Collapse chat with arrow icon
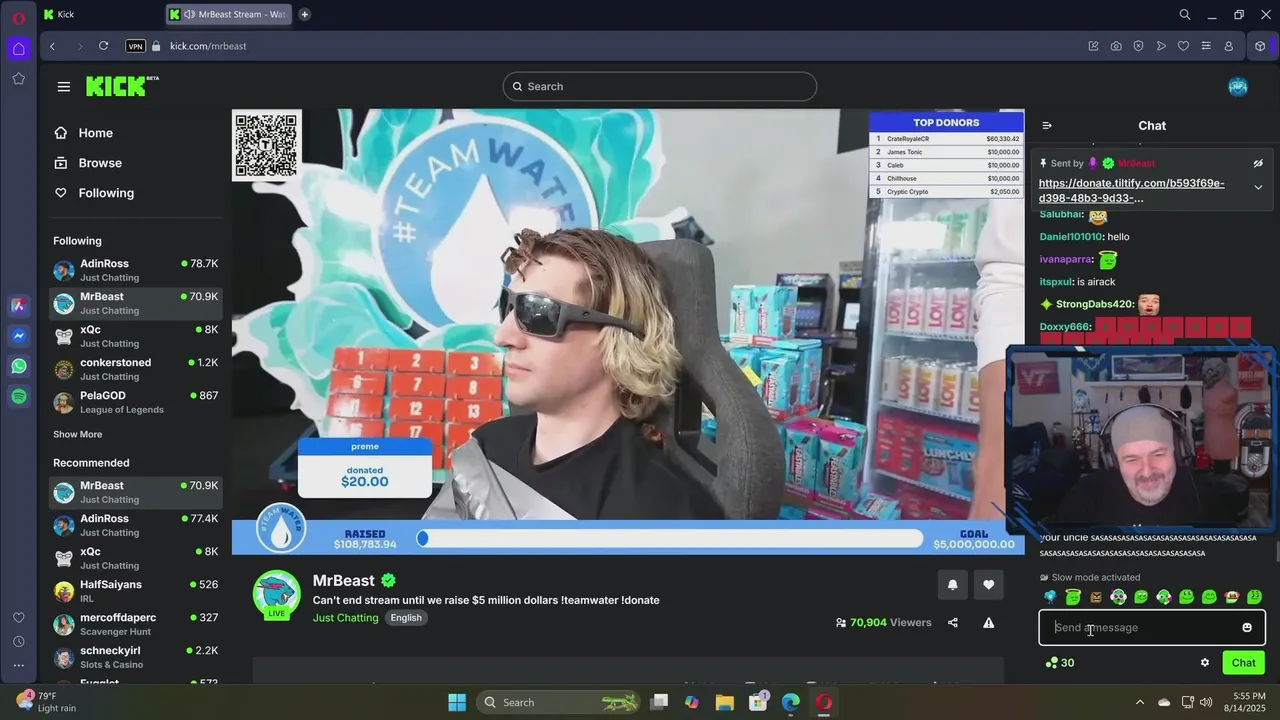Image resolution: width=1280 pixels, height=720 pixels. pos(1047,125)
